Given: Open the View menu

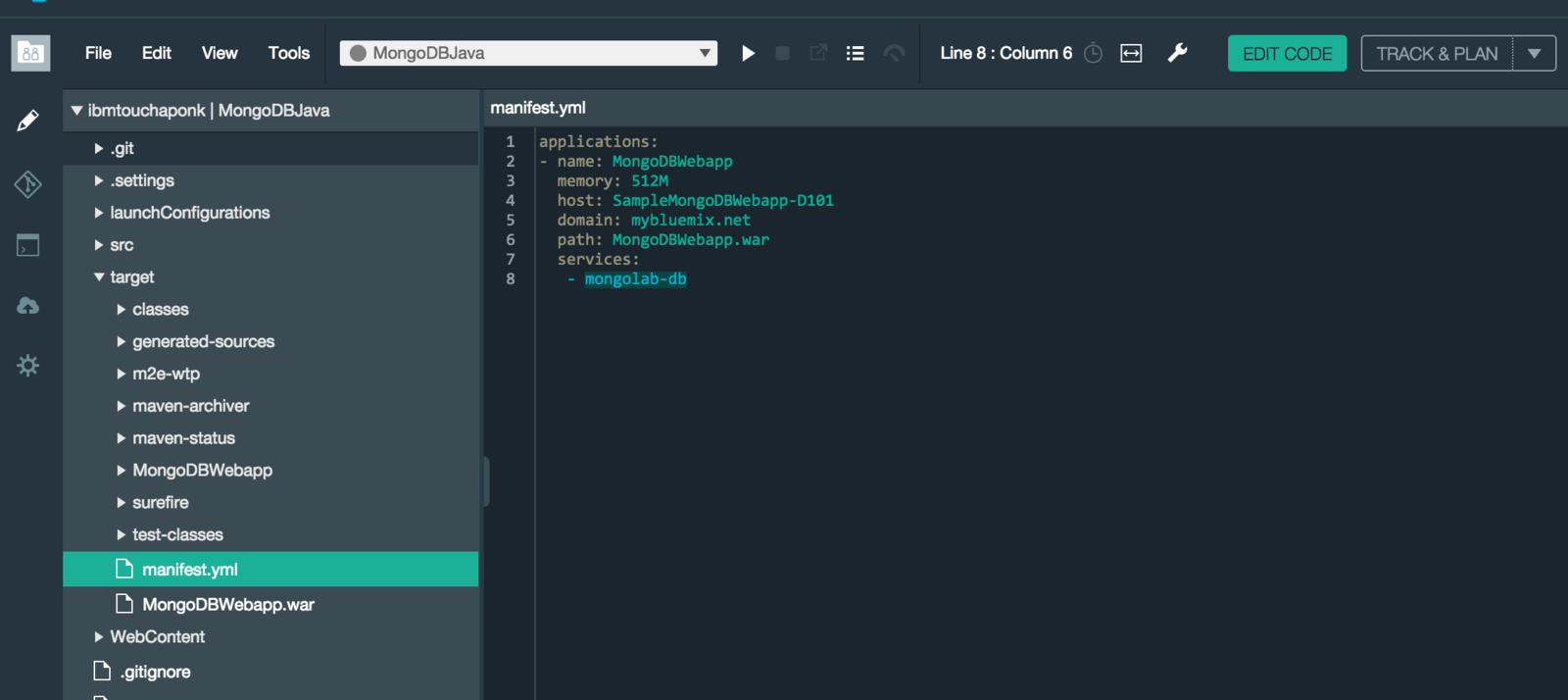Looking at the screenshot, I should (x=220, y=53).
